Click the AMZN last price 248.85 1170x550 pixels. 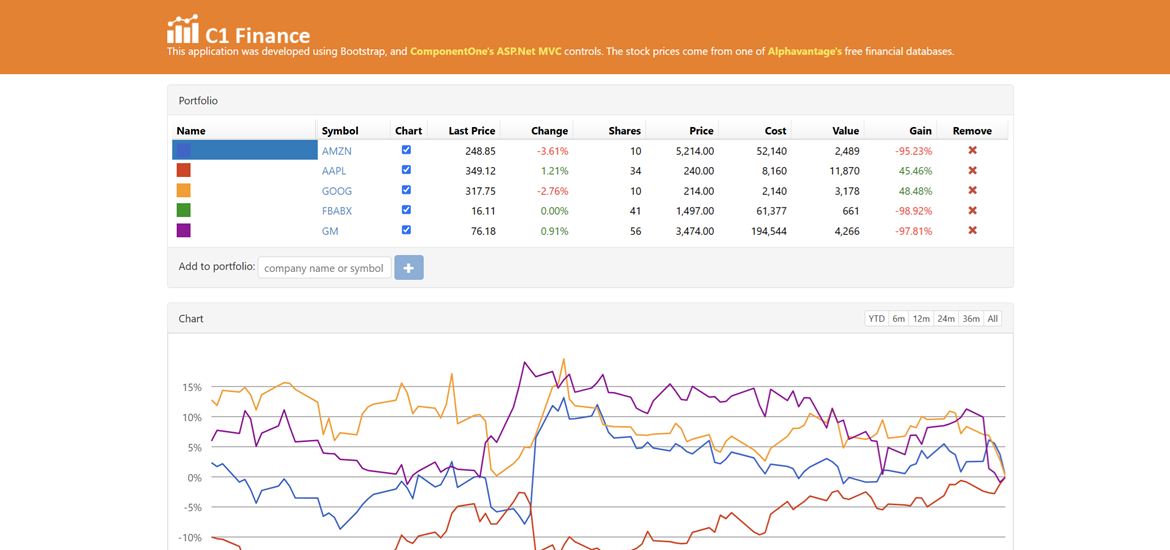[481, 151]
